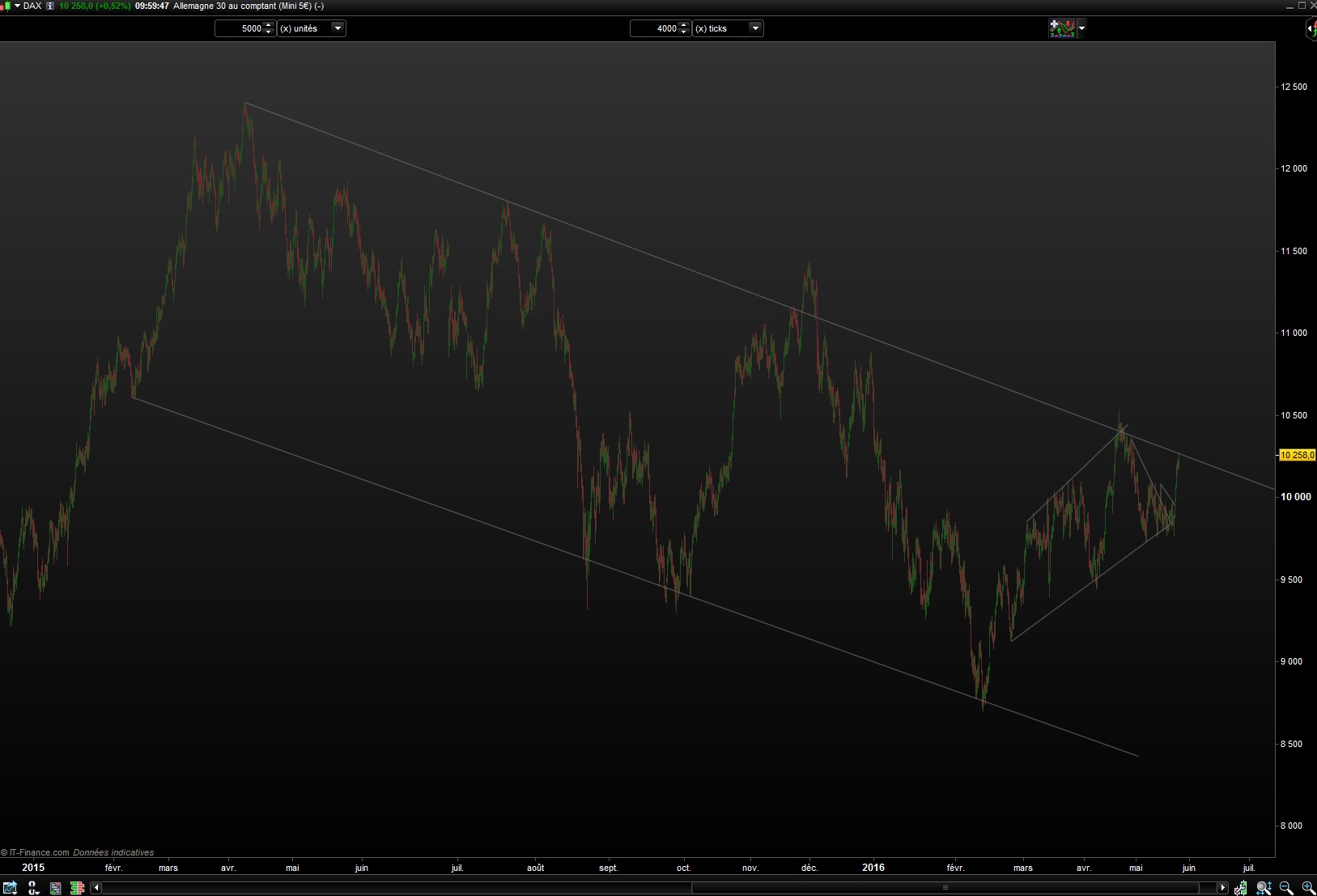Screen dimensions: 1317x896
Task: Increase the 4000 ticks value with up arrow
Action: (x=685, y=25)
